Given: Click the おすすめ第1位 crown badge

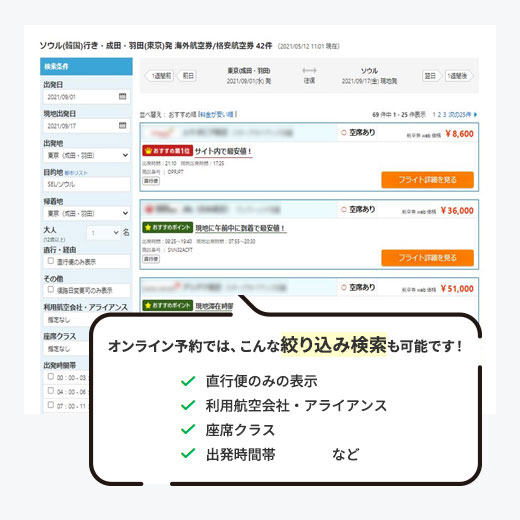Looking at the screenshot, I should [167, 151].
